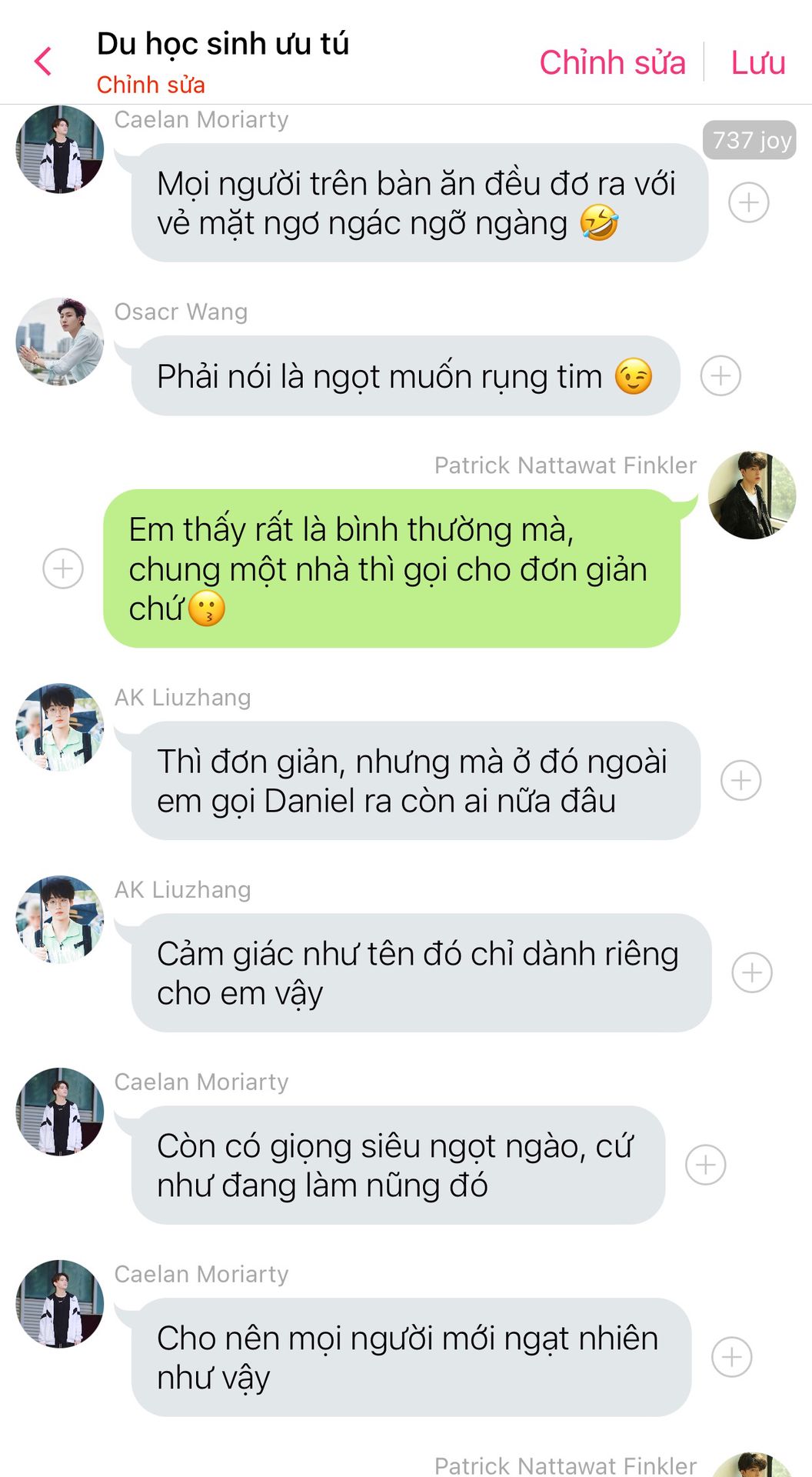
Task: Select the green message bubble from Patrick
Action: (x=392, y=568)
